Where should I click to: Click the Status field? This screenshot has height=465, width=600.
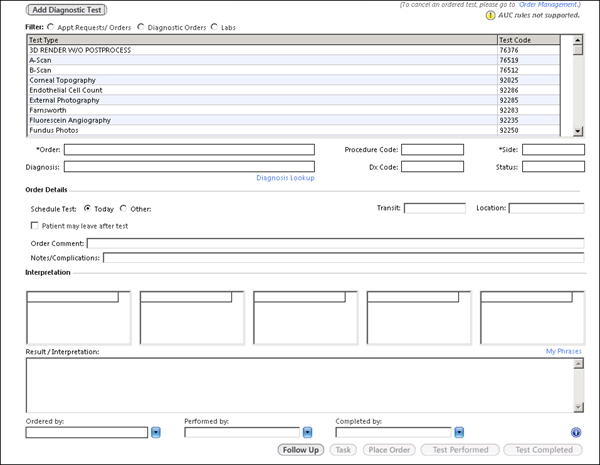click(x=553, y=166)
